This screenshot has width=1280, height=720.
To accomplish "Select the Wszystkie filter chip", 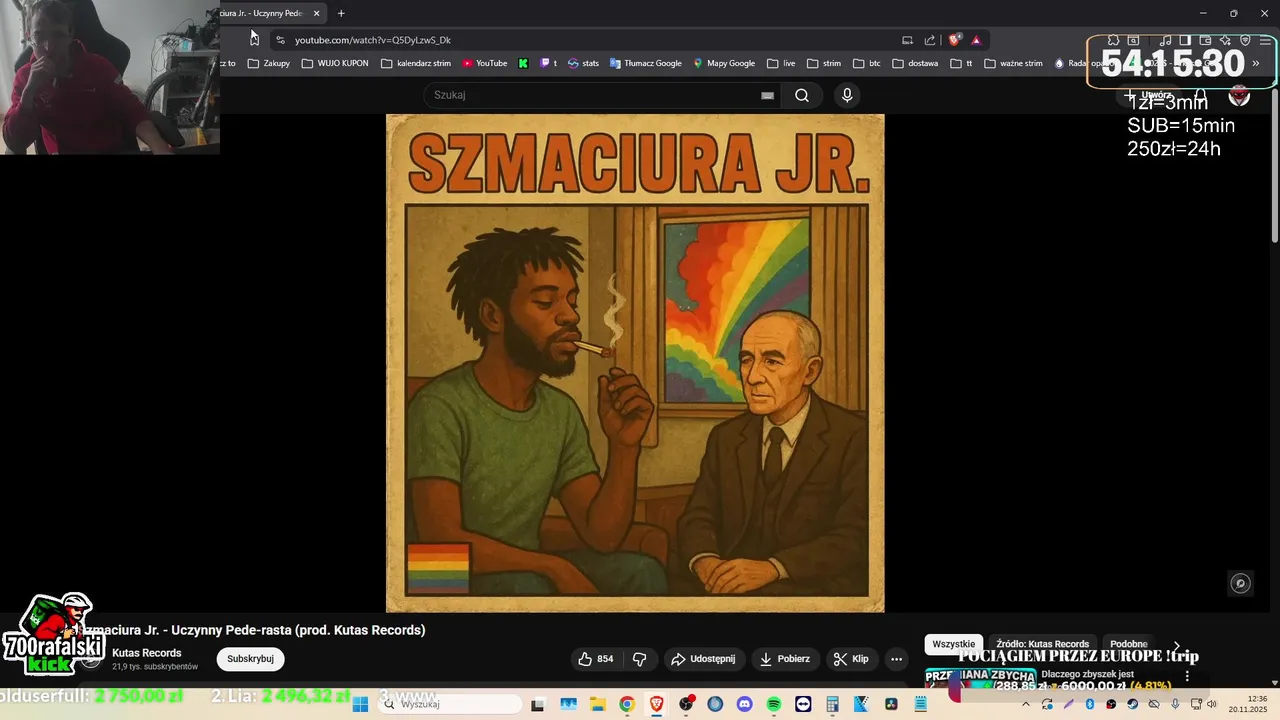I will coord(953,644).
